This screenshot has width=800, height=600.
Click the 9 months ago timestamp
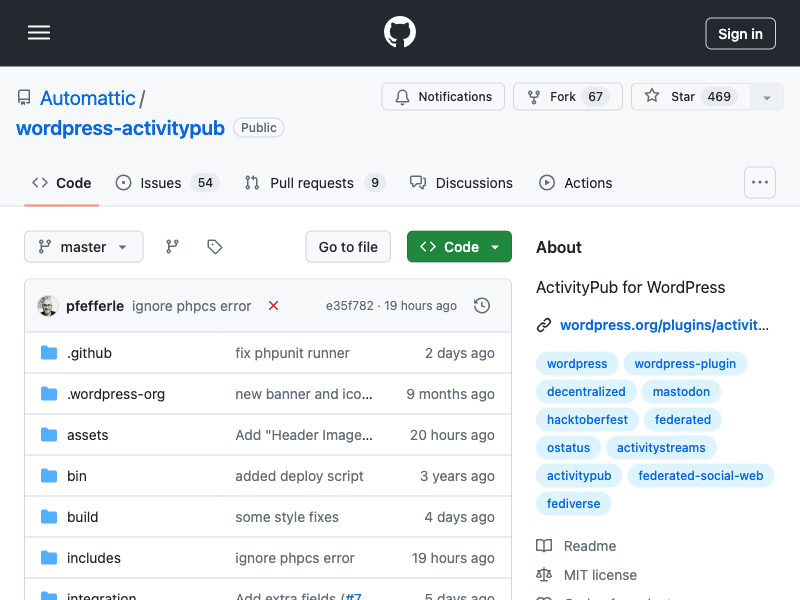(451, 394)
